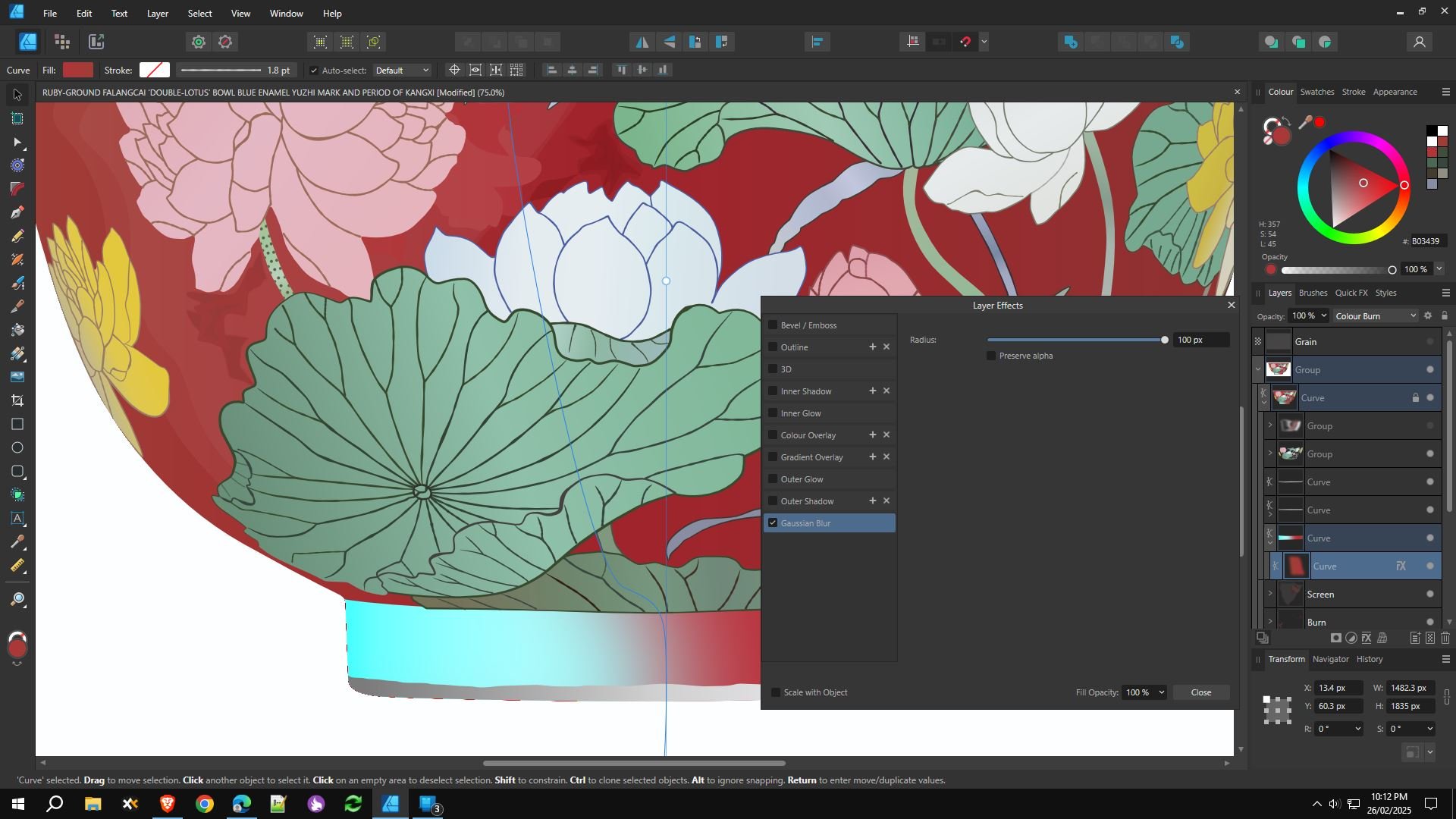Switch to the Brushes tab
Viewport: 1456px width, 819px height.
tap(1313, 293)
